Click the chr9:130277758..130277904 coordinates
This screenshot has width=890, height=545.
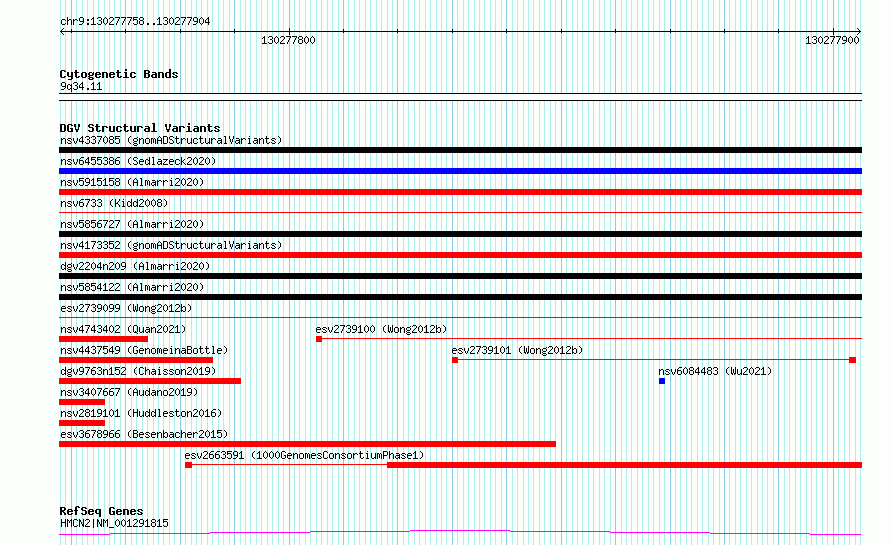click(135, 21)
